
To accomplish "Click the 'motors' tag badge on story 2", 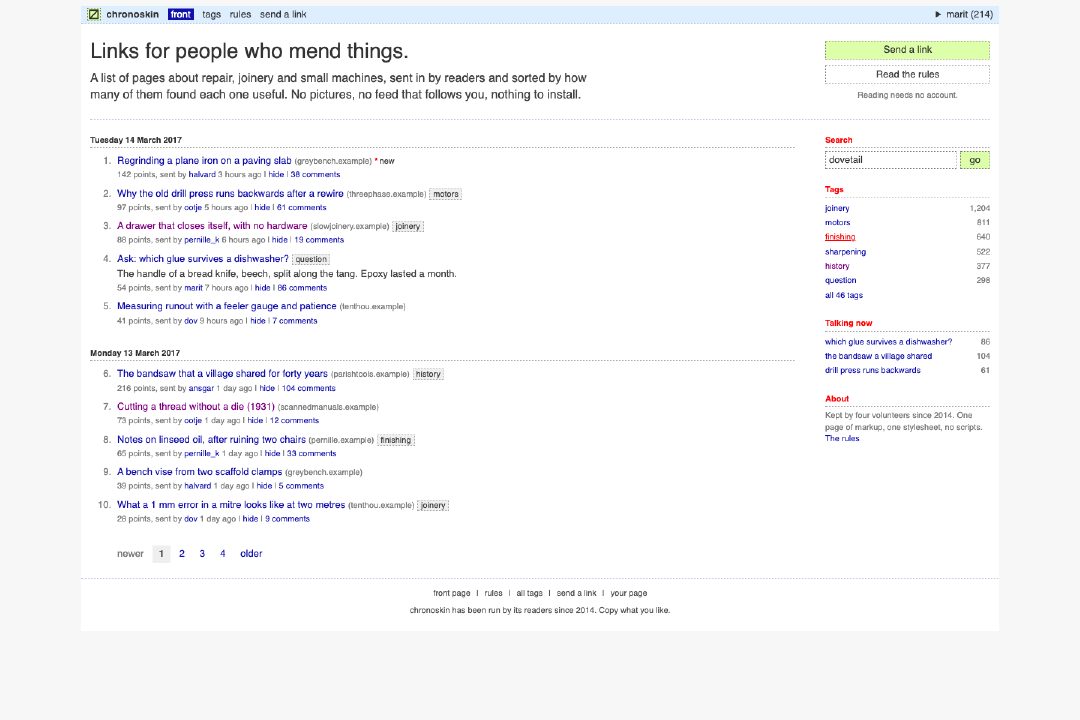I will tap(446, 194).
